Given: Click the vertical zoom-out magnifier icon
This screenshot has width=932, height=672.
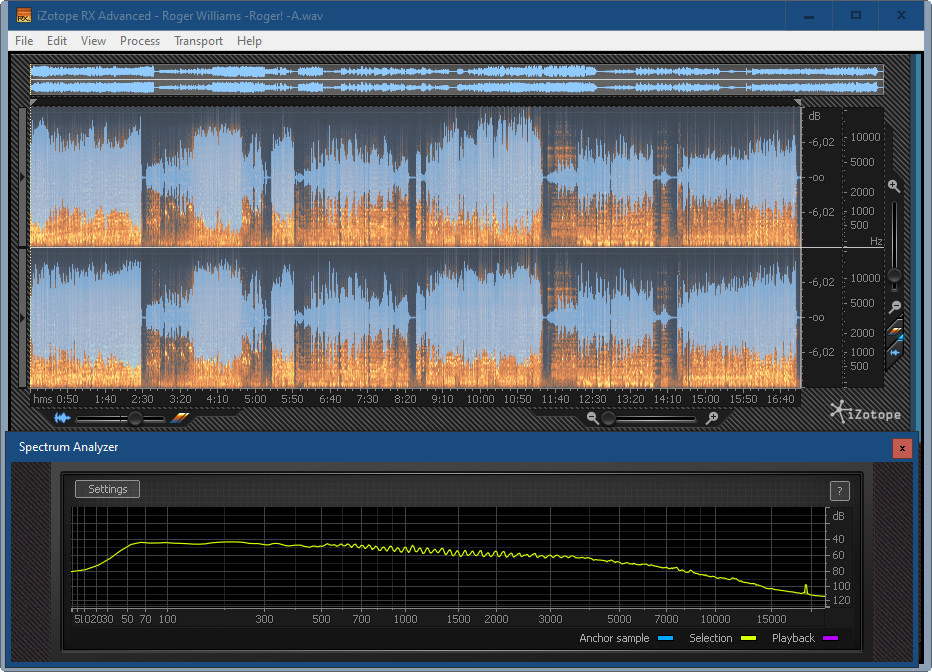Looking at the screenshot, I should (x=894, y=307).
